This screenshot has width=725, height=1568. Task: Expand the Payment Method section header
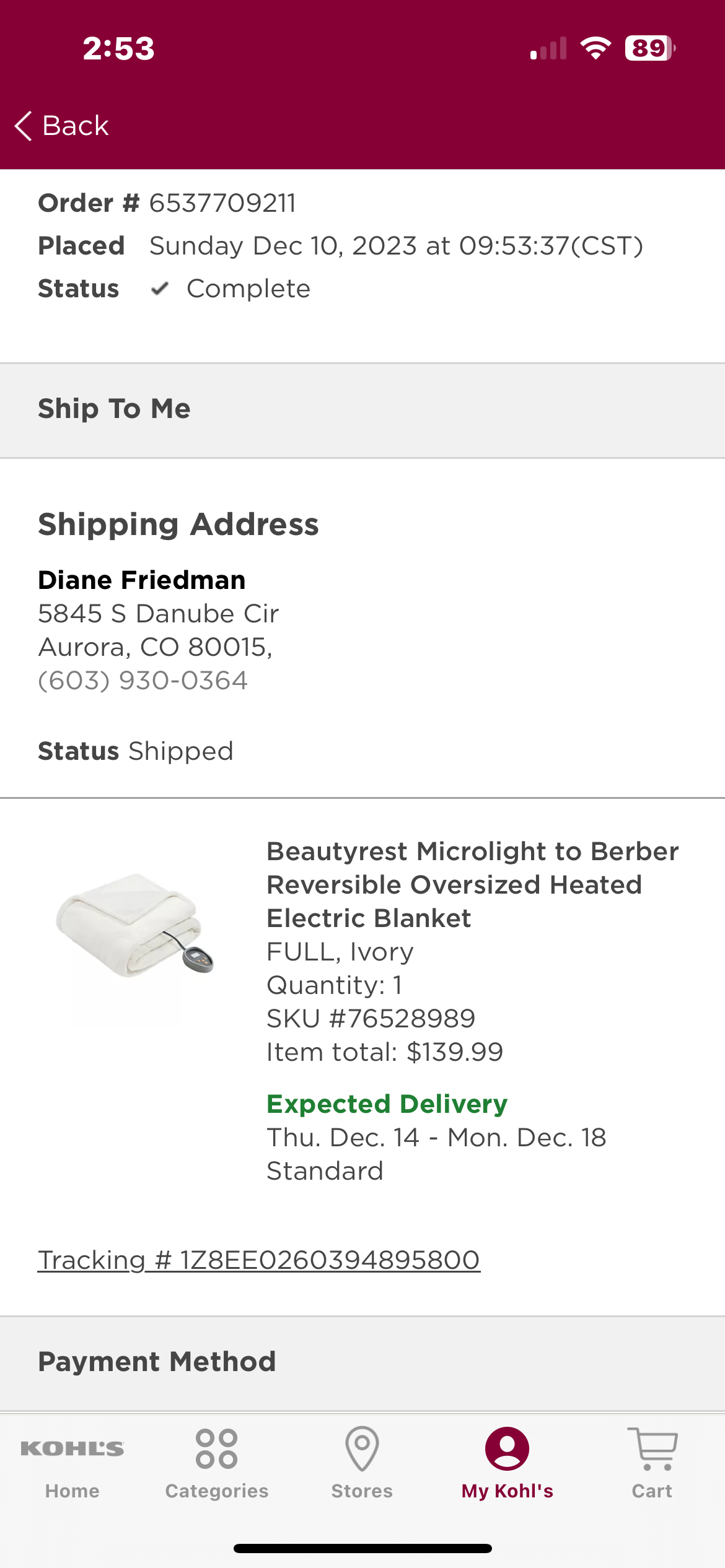[x=362, y=1362]
